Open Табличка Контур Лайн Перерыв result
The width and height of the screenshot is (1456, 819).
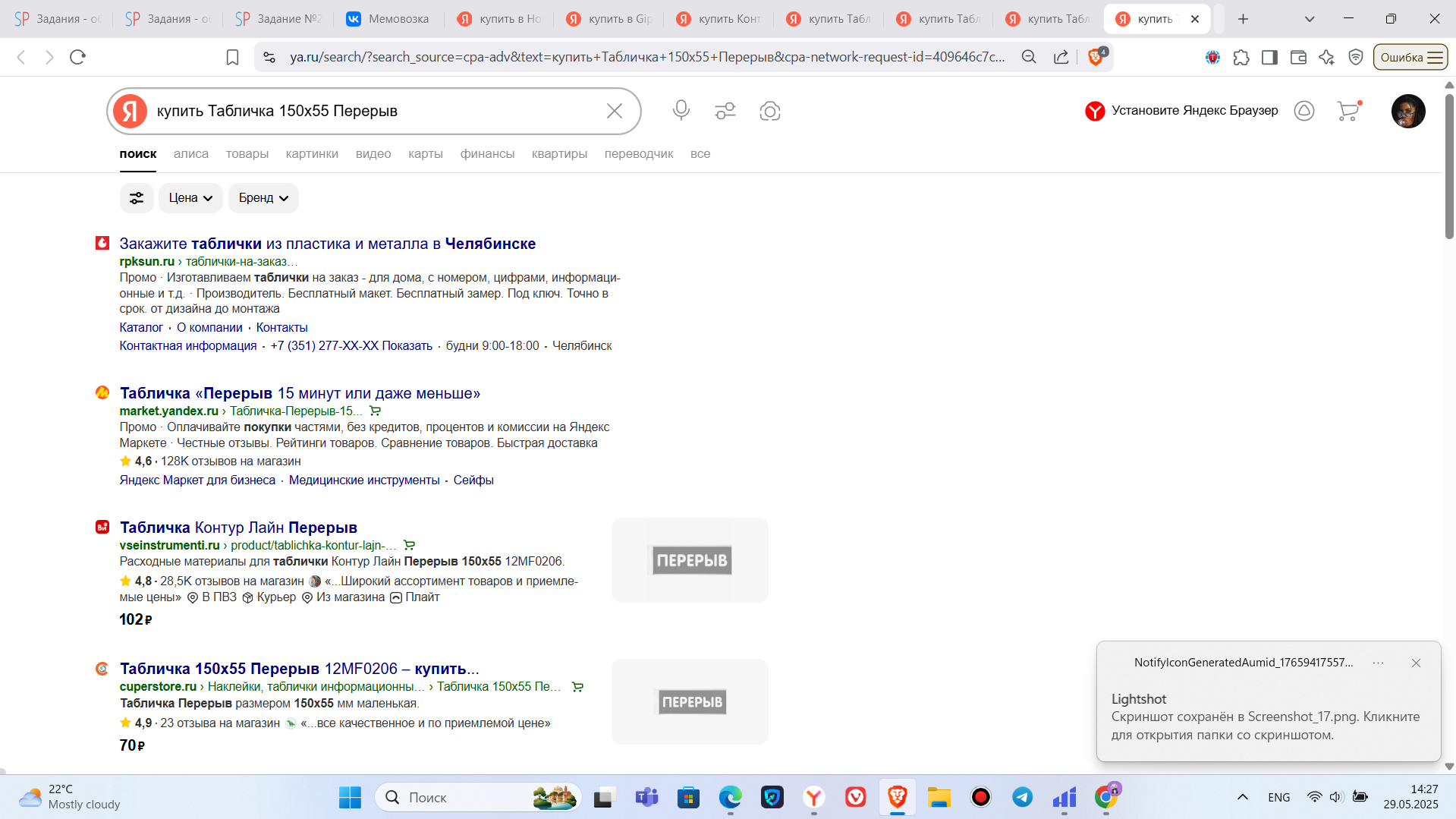coord(238,528)
